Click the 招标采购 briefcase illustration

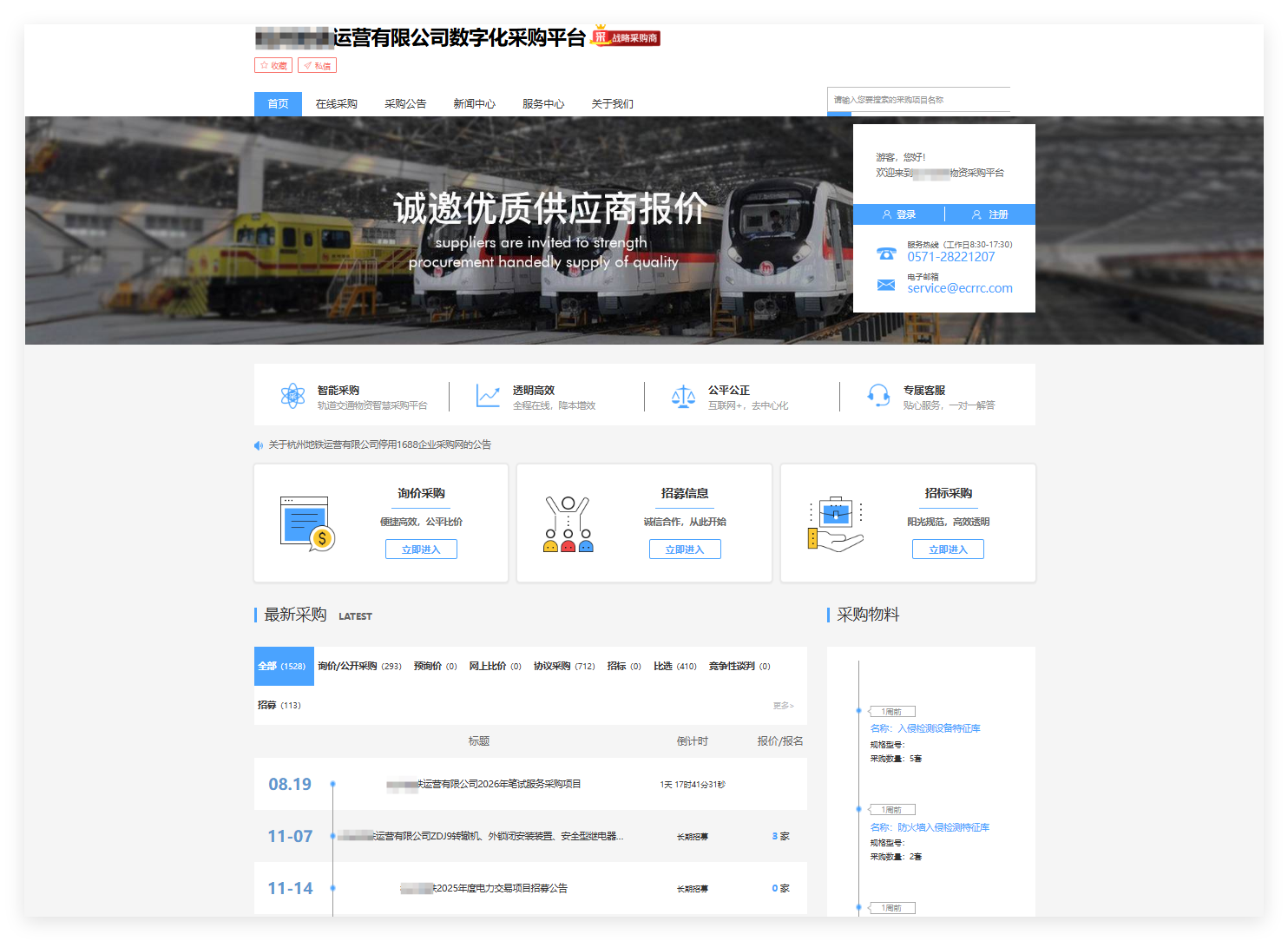pos(836,524)
